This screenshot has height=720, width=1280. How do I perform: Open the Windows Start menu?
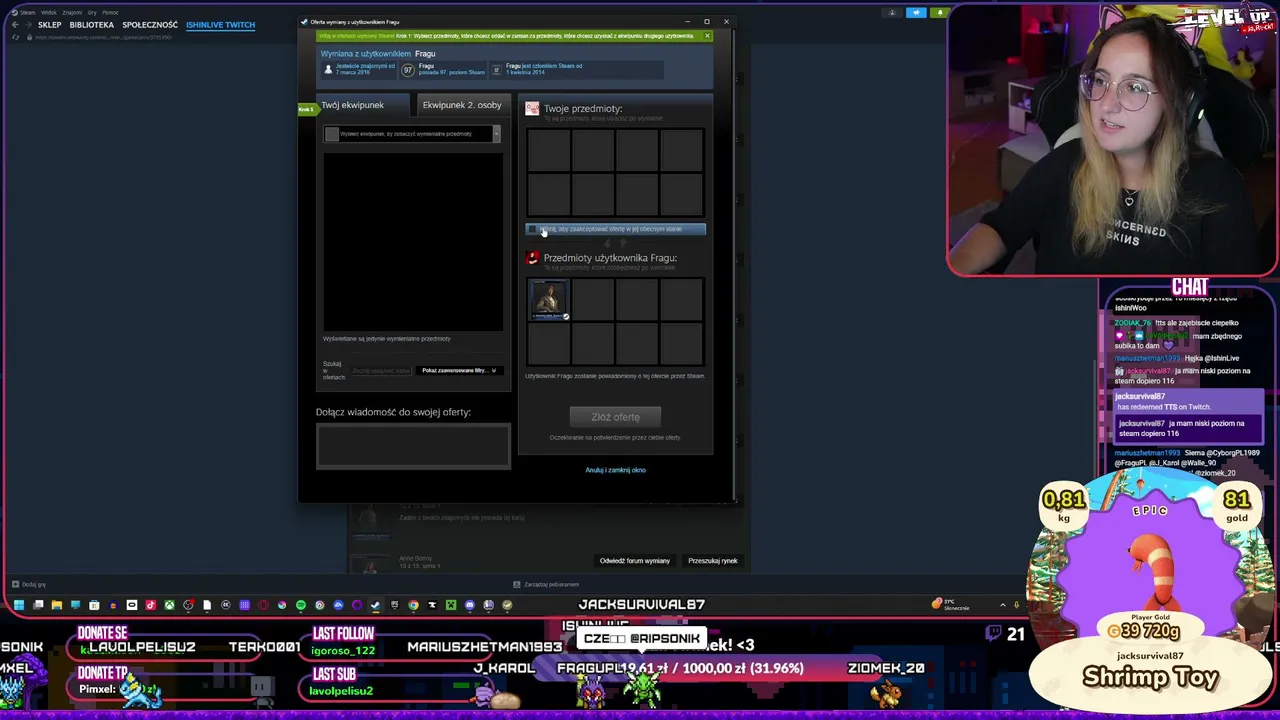coord(18,605)
